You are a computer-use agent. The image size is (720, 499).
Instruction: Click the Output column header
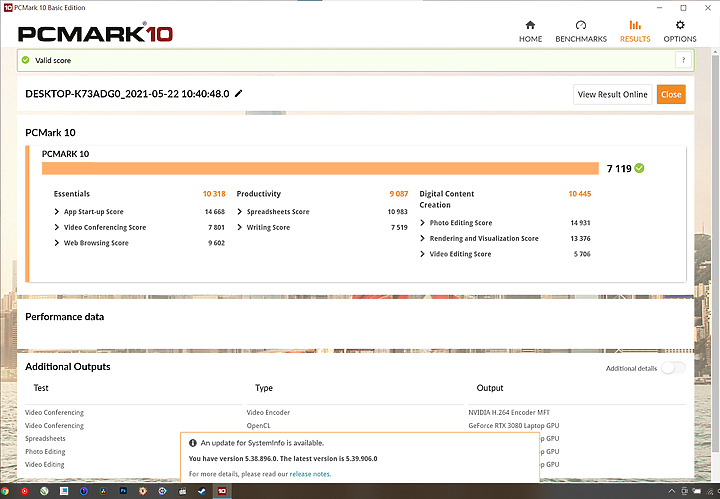click(x=490, y=388)
